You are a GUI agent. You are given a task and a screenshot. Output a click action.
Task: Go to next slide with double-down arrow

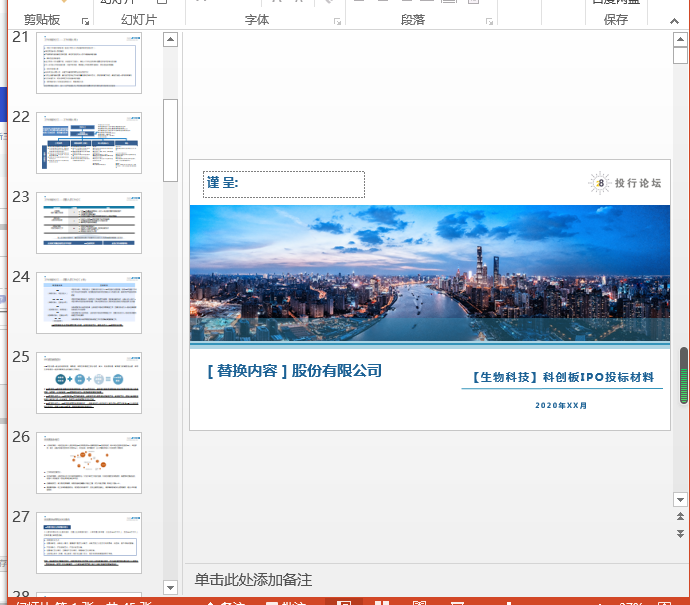(680, 534)
